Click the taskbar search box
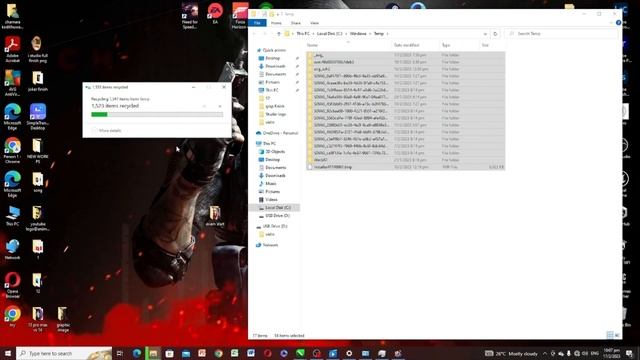Viewport: 640px width, 360px height. [64, 353]
